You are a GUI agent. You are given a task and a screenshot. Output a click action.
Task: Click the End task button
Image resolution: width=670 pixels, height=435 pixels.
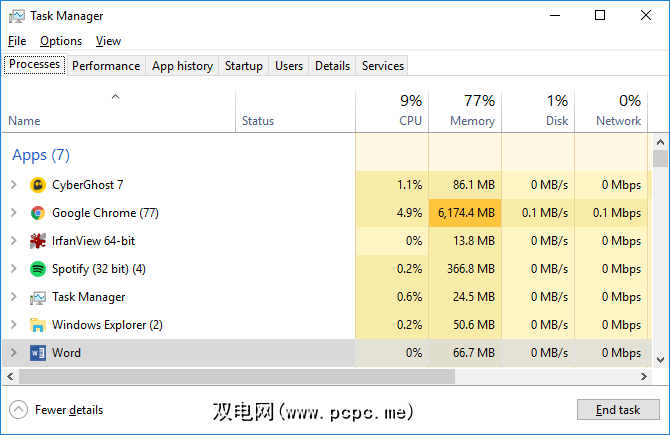617,410
